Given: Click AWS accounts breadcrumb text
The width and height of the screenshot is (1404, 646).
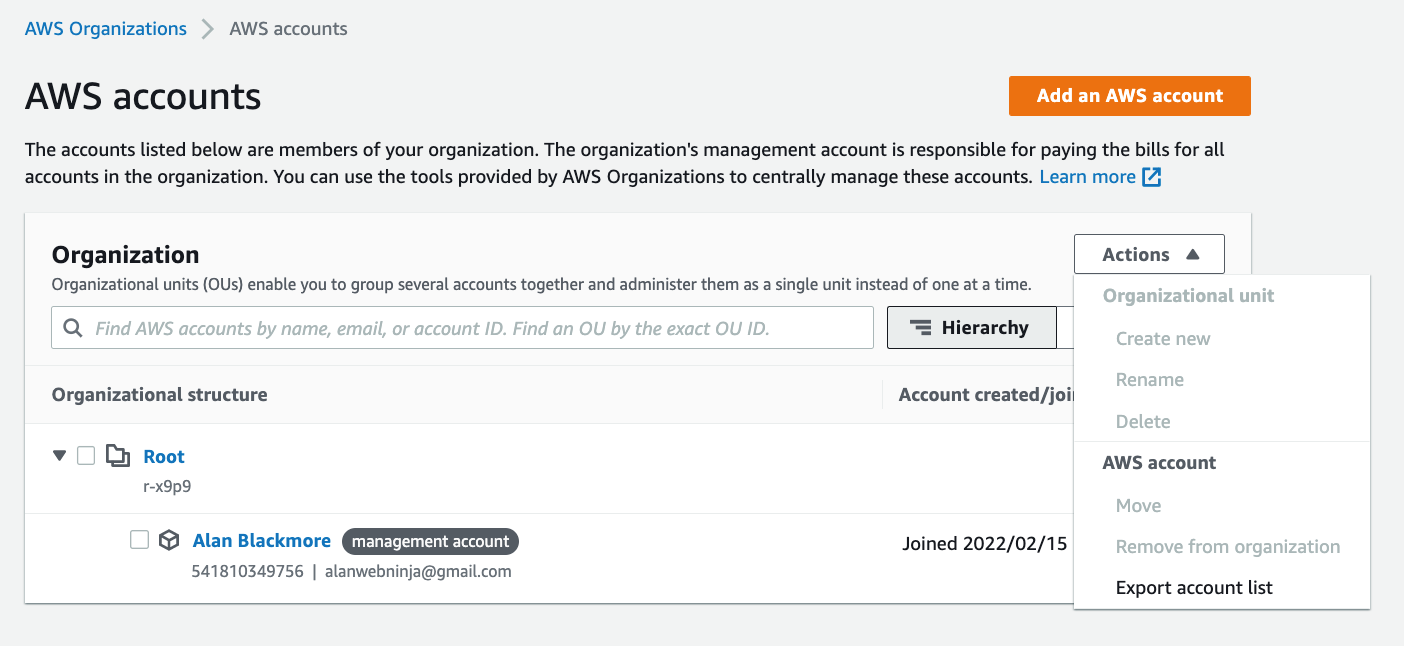Looking at the screenshot, I should pos(289,29).
